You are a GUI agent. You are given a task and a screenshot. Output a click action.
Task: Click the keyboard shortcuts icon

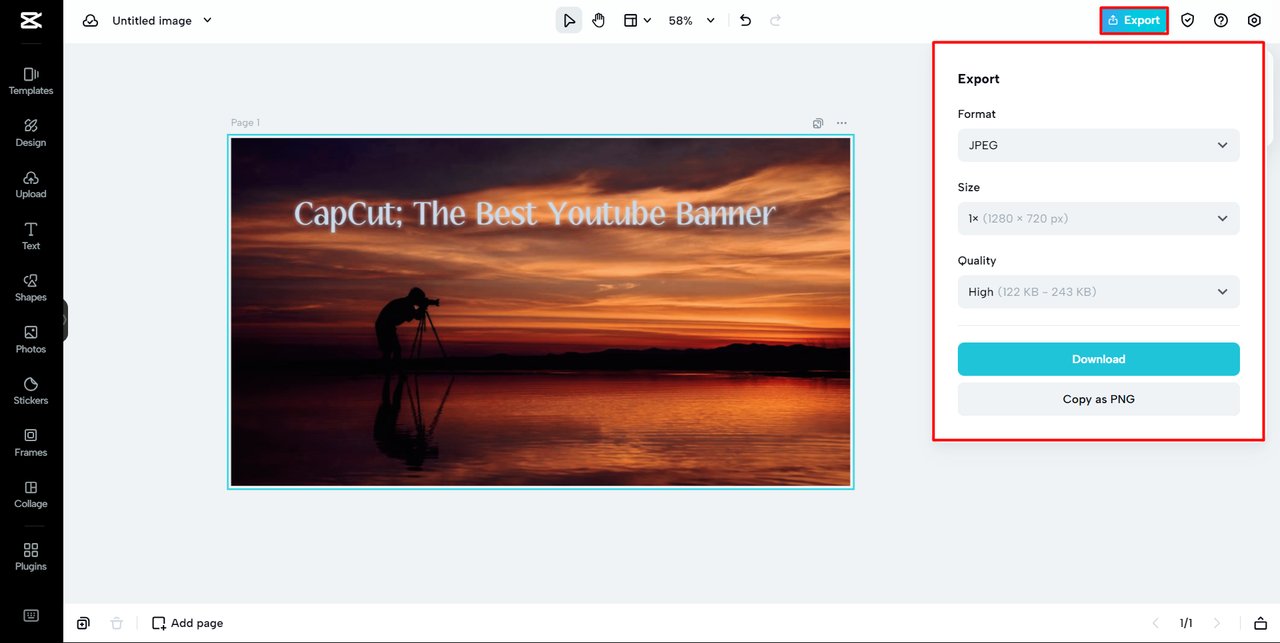[31, 615]
